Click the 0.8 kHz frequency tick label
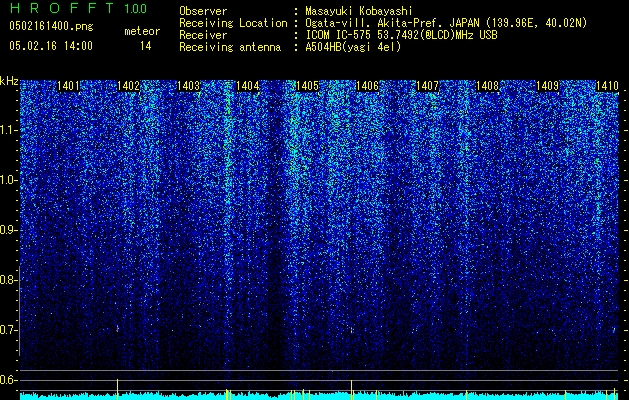 8,280
